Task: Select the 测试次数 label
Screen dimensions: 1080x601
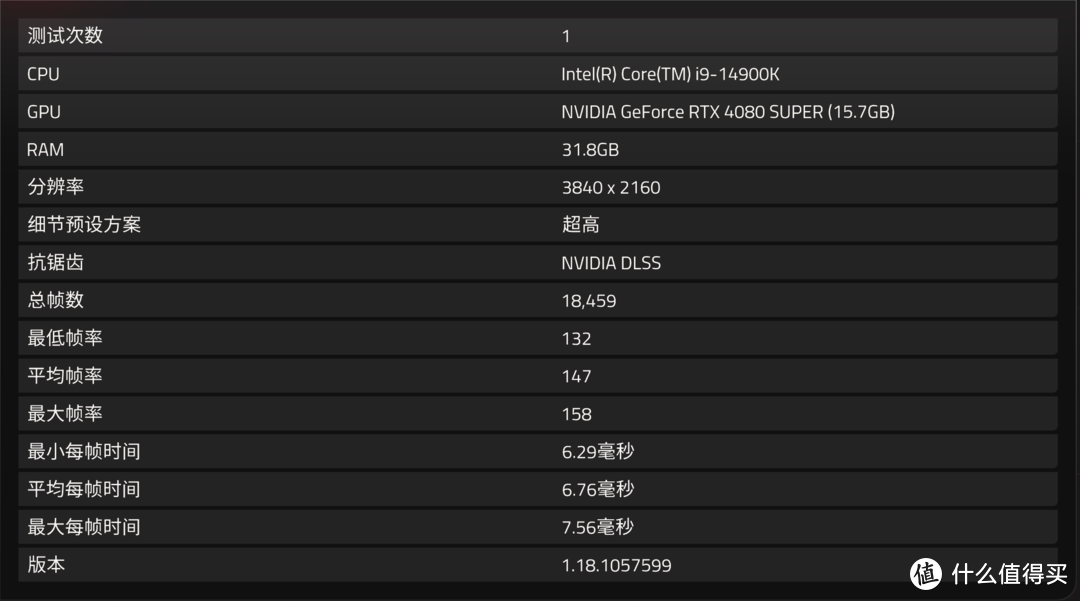Action: (x=65, y=36)
